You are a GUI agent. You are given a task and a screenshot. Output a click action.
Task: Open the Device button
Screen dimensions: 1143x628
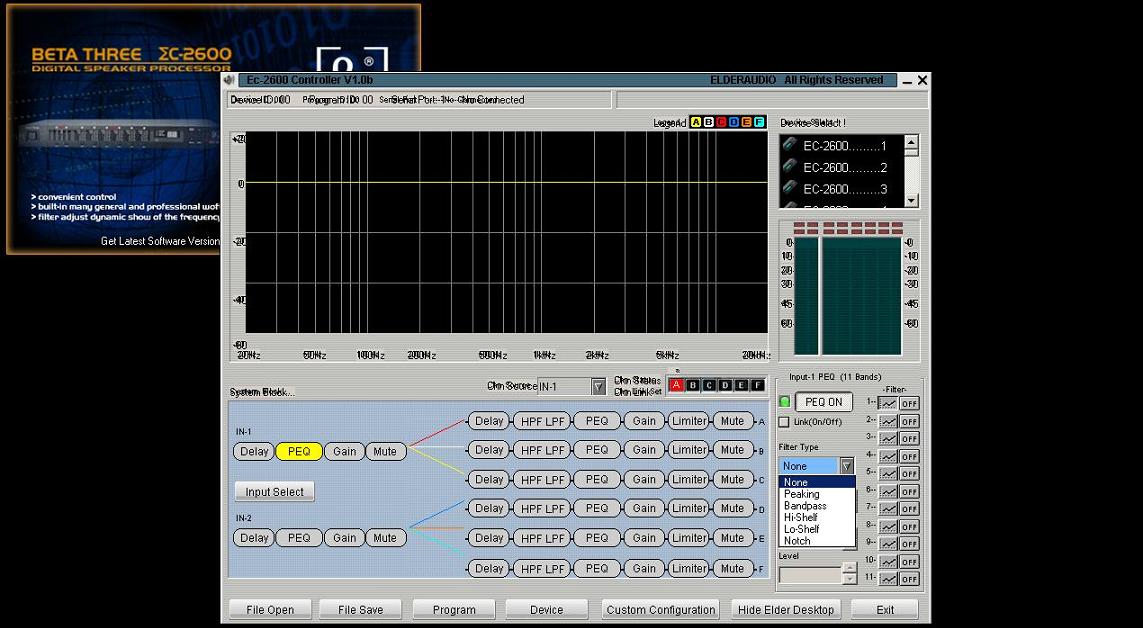pos(547,610)
